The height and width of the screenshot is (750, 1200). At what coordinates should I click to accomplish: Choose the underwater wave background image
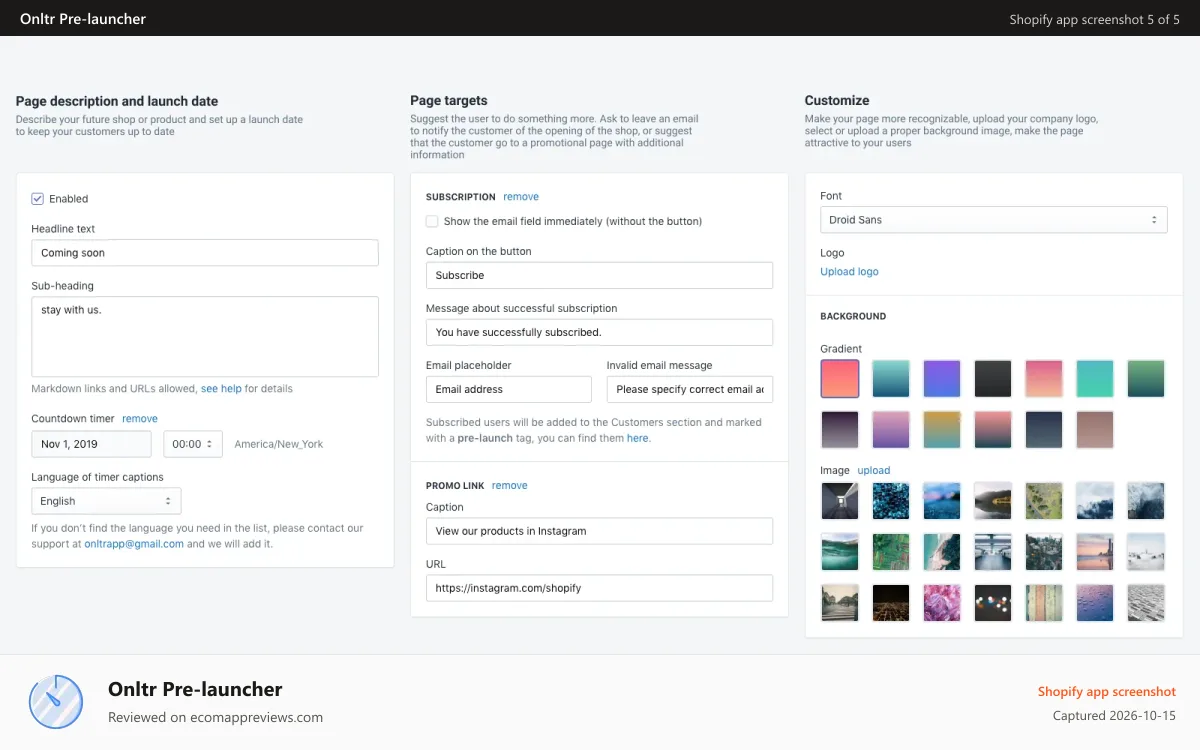pos(840,552)
